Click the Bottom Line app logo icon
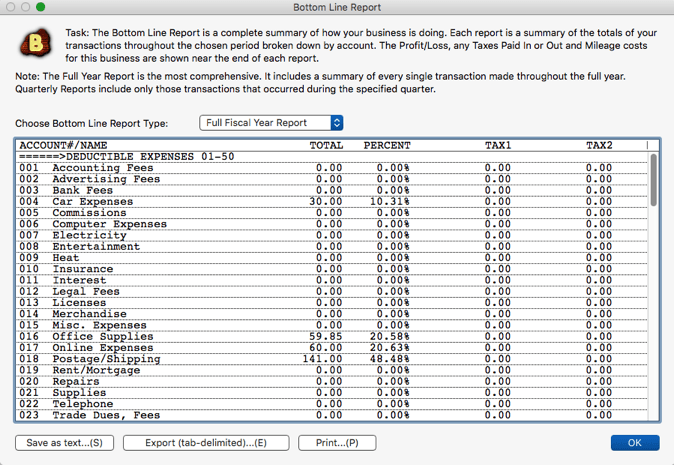674x465 pixels. coord(36,43)
